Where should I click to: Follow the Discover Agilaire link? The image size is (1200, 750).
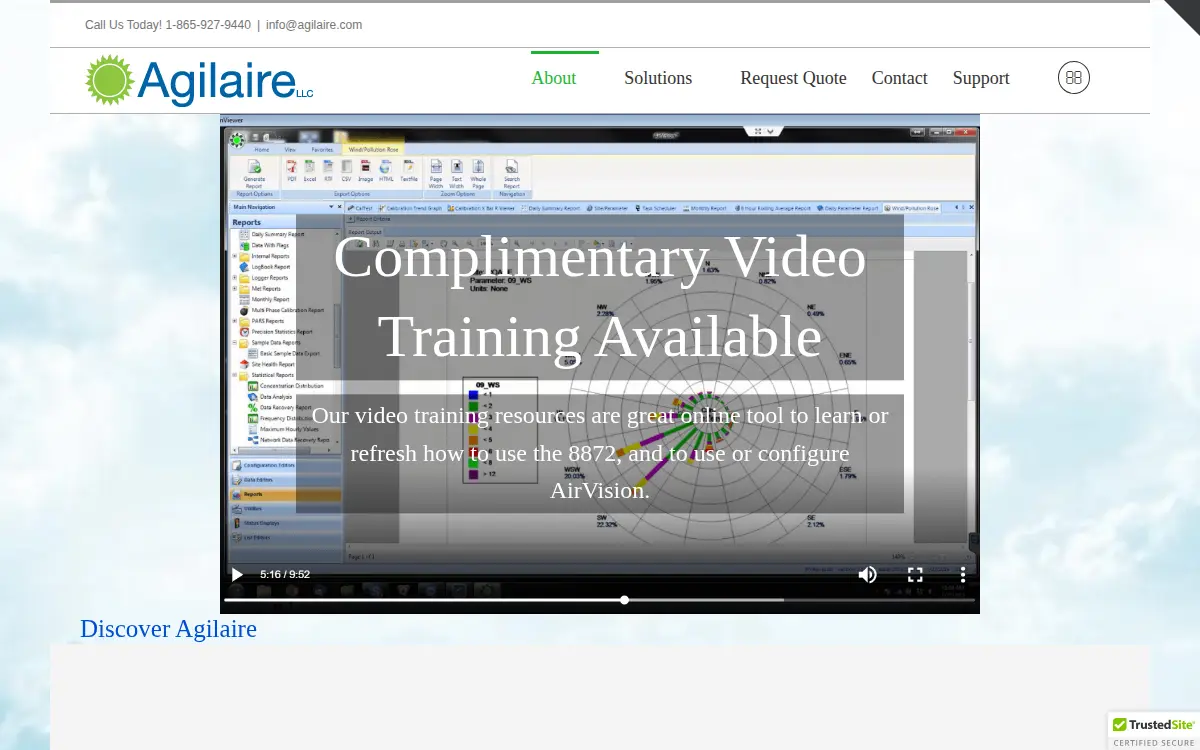click(168, 629)
